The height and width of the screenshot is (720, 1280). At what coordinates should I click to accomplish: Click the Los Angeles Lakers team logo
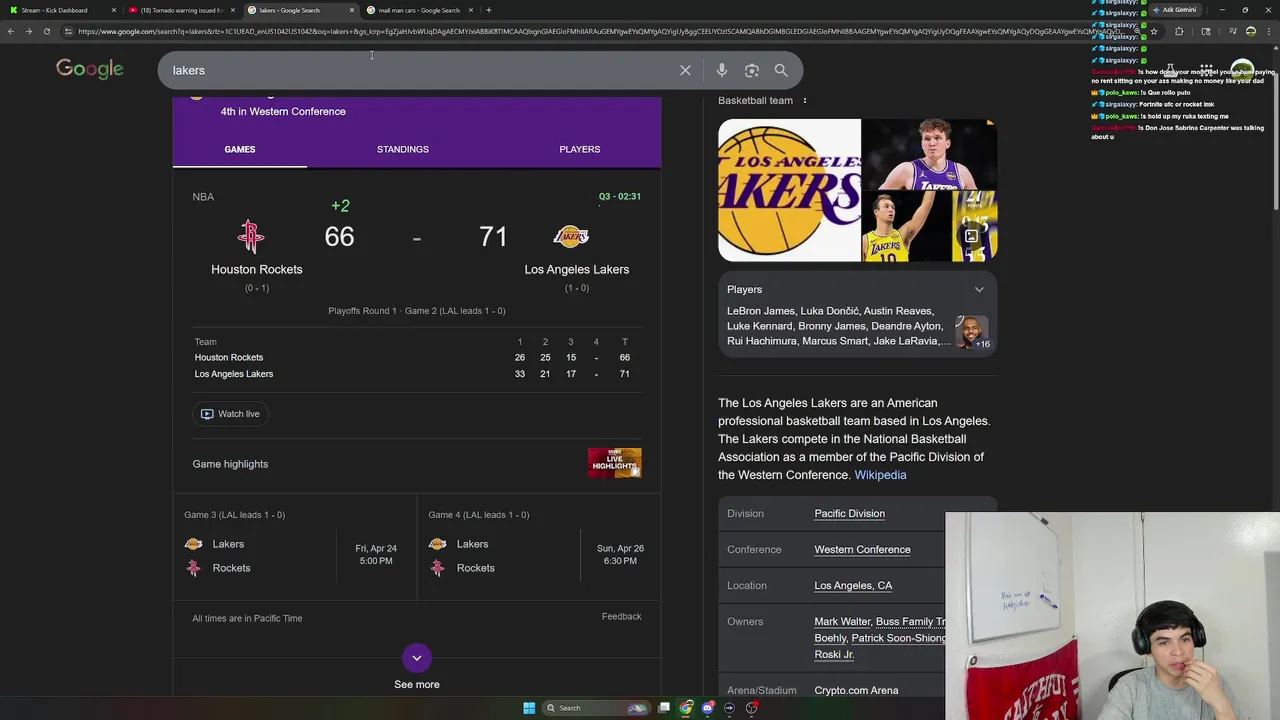(571, 236)
